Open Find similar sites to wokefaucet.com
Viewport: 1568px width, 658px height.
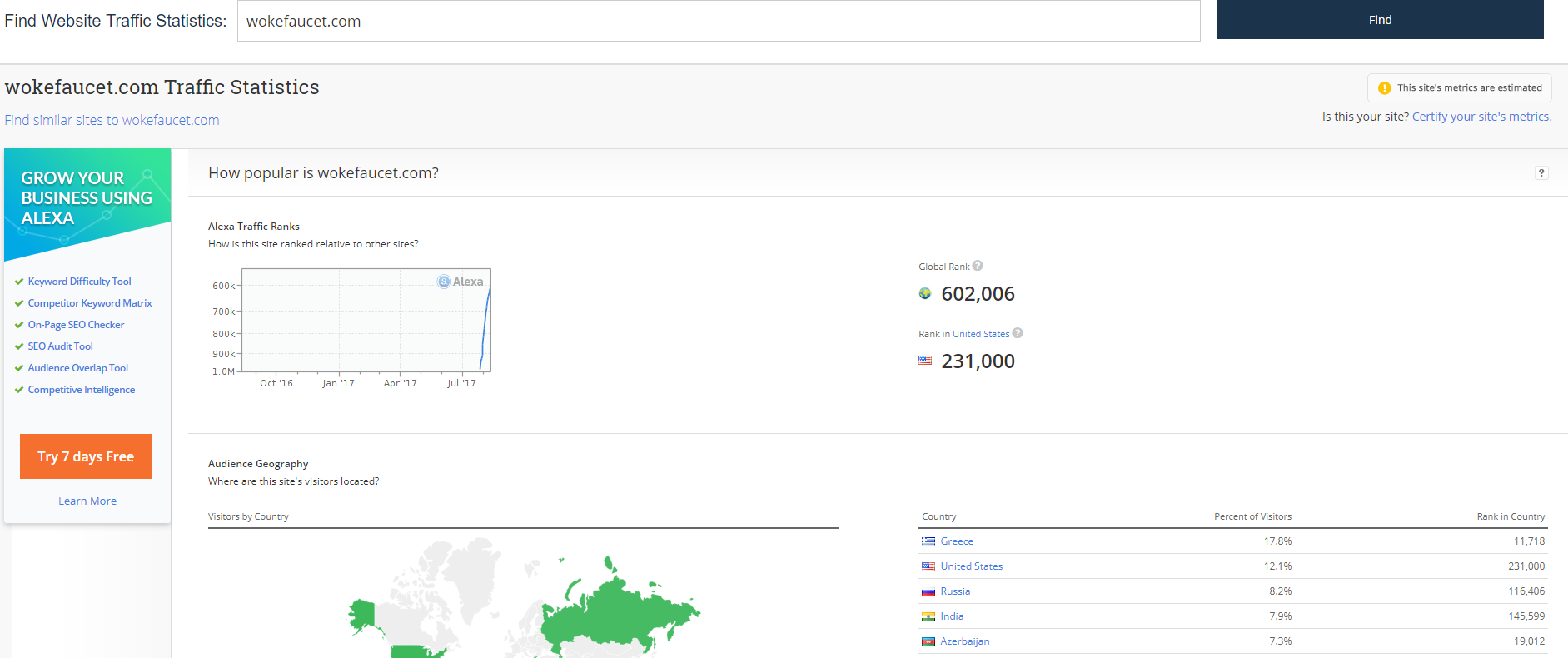point(112,120)
